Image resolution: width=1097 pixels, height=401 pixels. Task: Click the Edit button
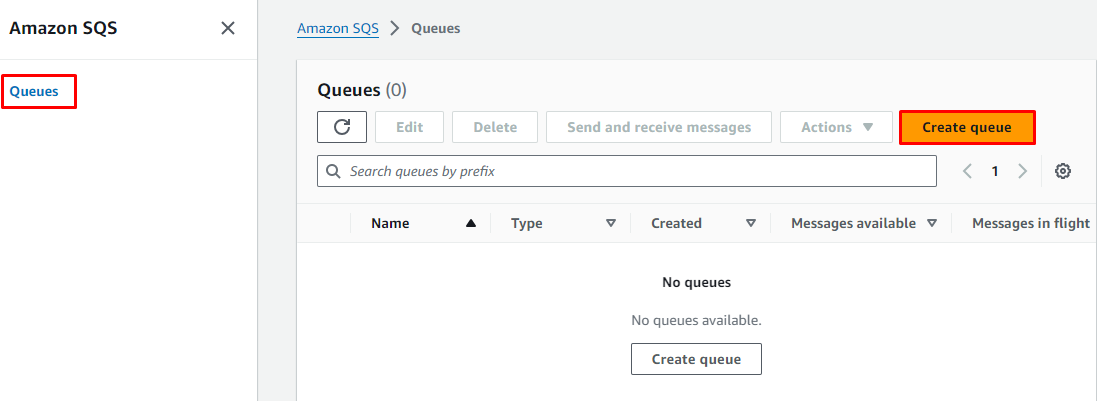tap(409, 127)
